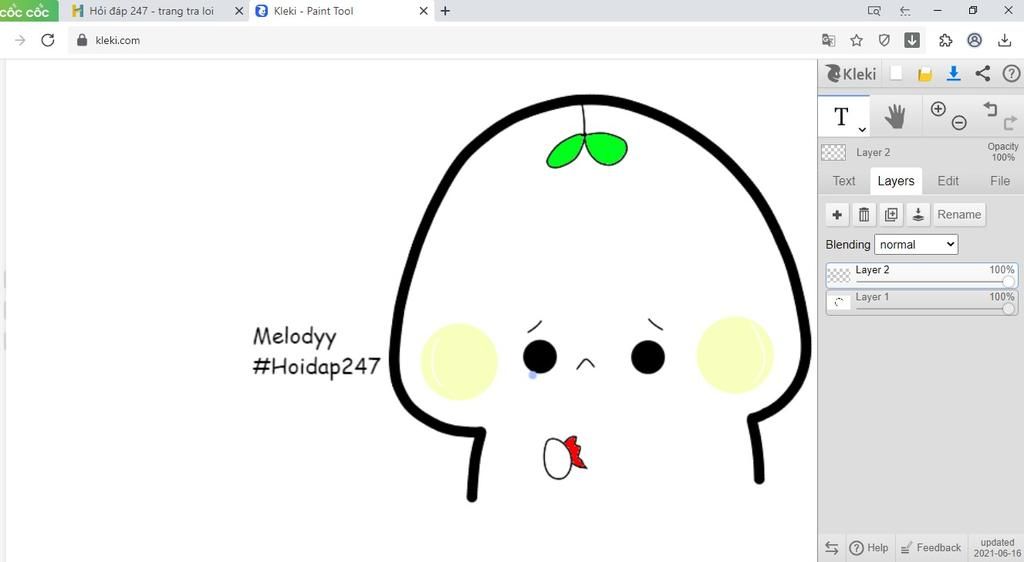Open the Blending mode dropdown
This screenshot has height=562, width=1024.
(x=916, y=244)
